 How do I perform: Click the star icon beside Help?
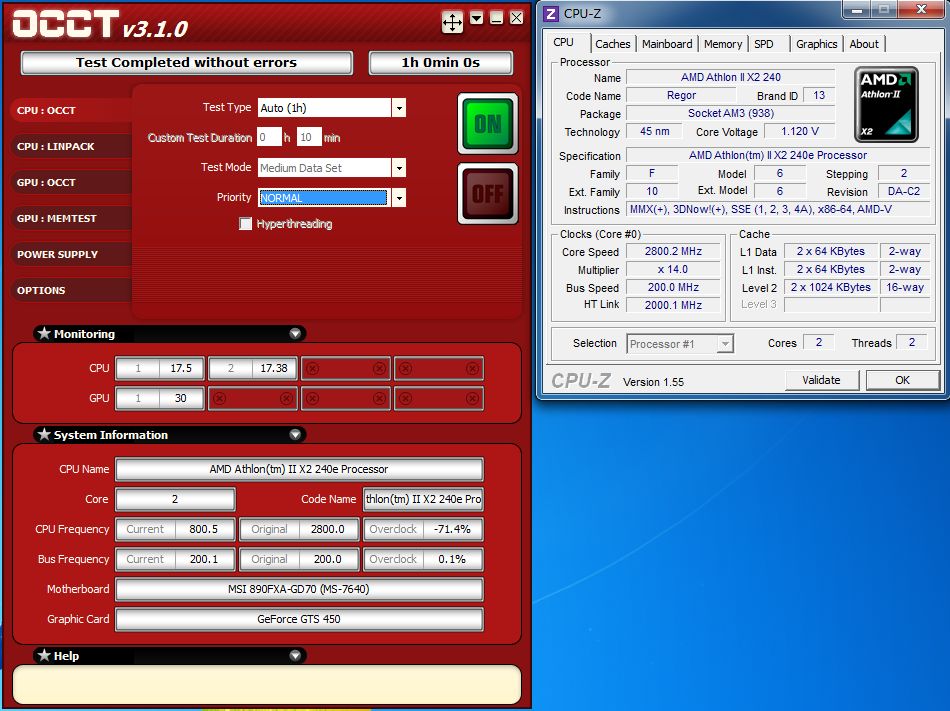click(x=44, y=655)
